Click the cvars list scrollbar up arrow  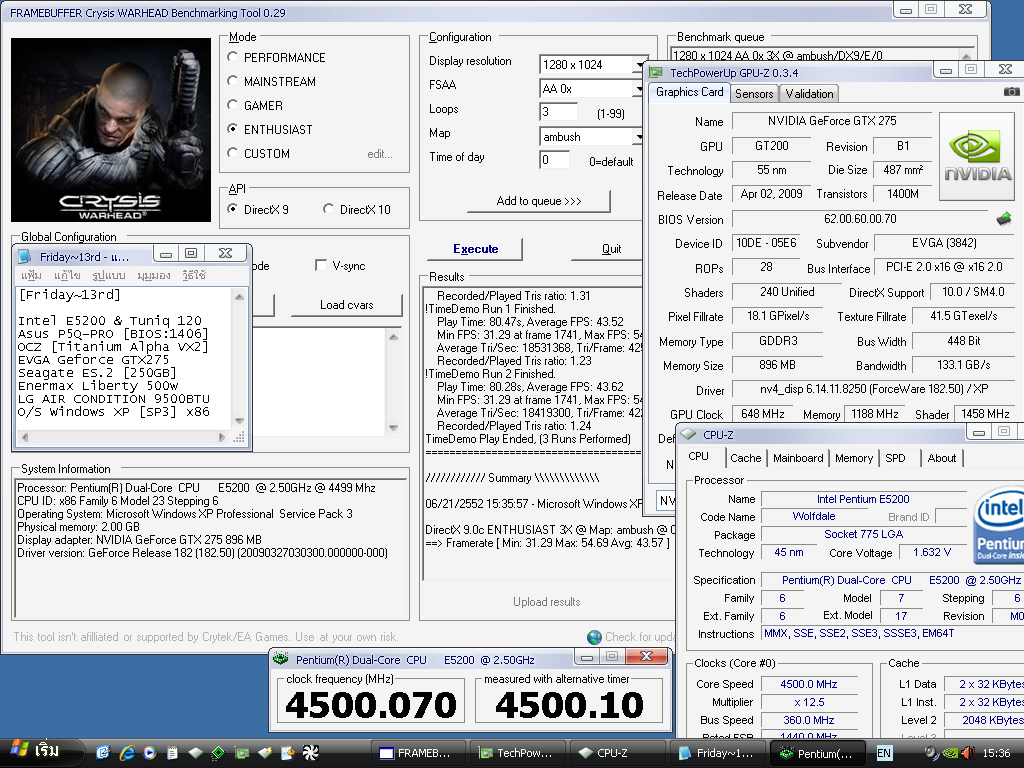[x=393, y=337]
